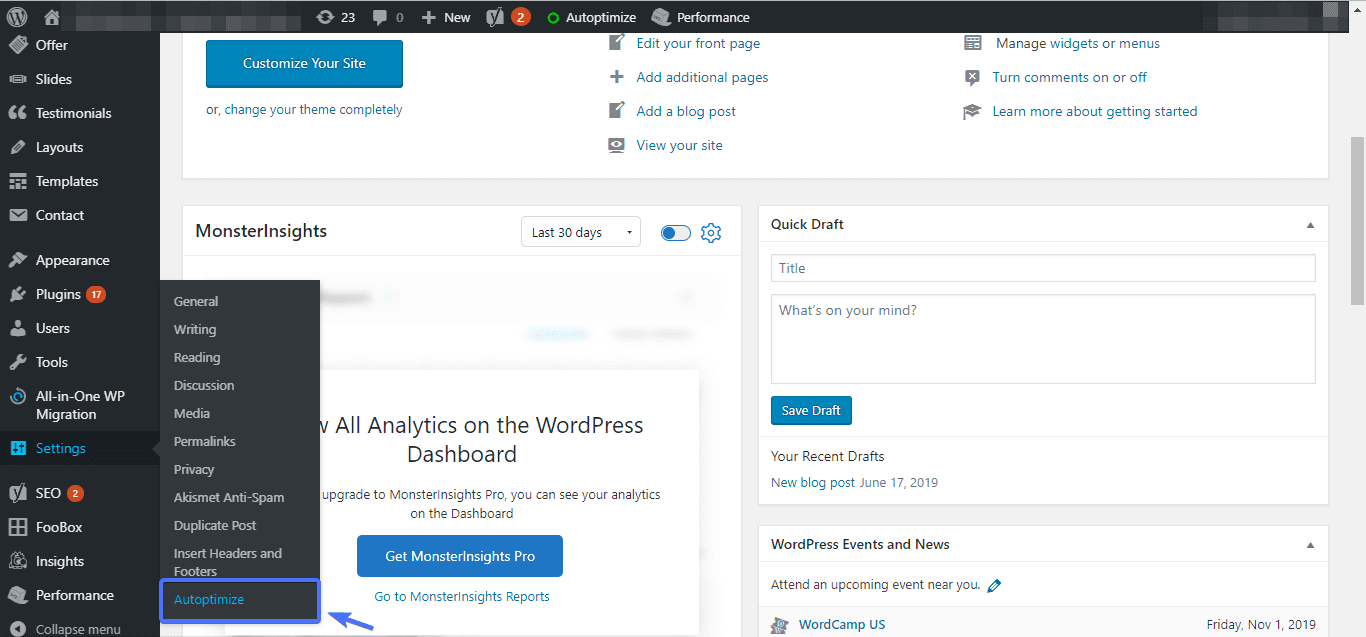This screenshot has width=1366, height=637.
Task: Click Learn more about getting started
Action: (x=1095, y=111)
